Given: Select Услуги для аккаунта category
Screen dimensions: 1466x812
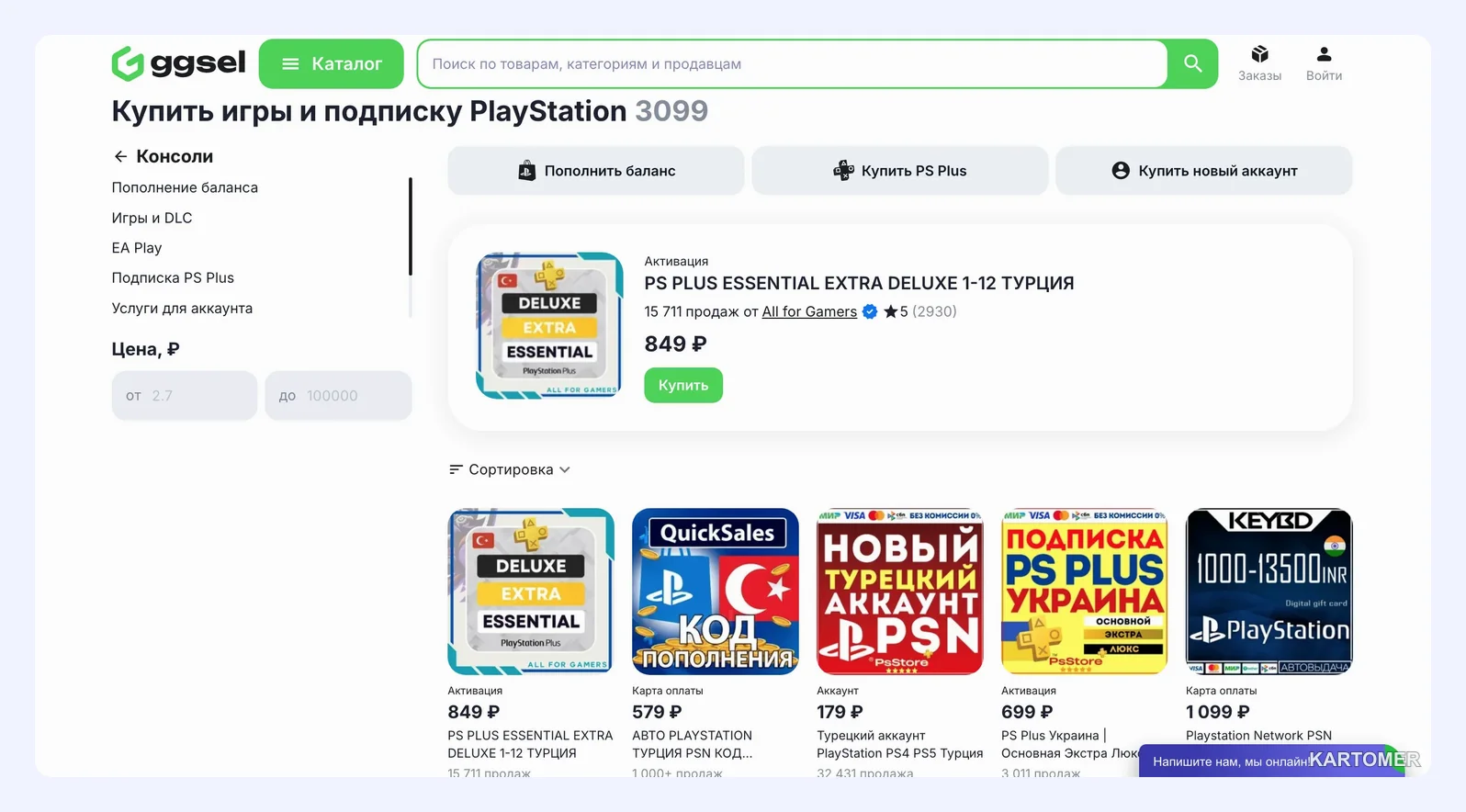Looking at the screenshot, I should [x=182, y=309].
